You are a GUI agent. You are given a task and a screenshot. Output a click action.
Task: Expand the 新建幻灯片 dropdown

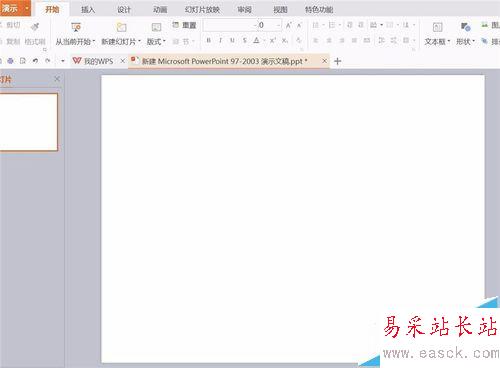pos(139,42)
